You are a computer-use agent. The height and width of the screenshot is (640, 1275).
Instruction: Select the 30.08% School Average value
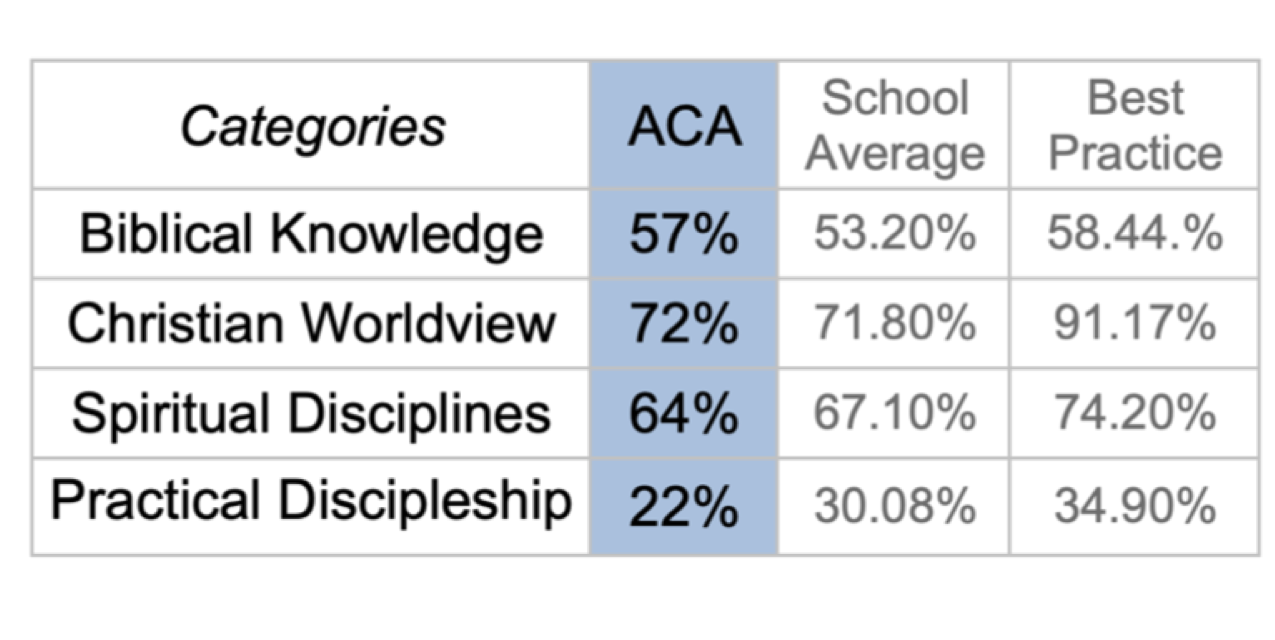[x=894, y=506]
